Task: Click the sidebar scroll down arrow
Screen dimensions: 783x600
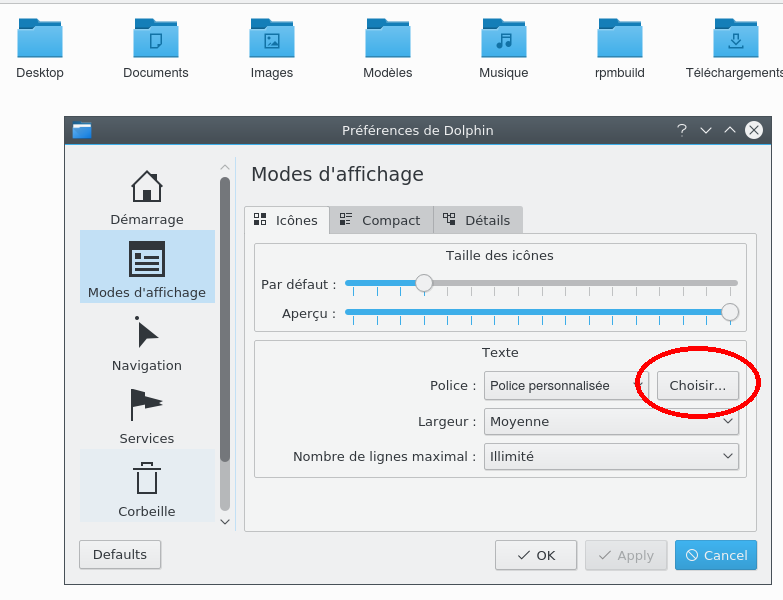Action: tap(225, 522)
